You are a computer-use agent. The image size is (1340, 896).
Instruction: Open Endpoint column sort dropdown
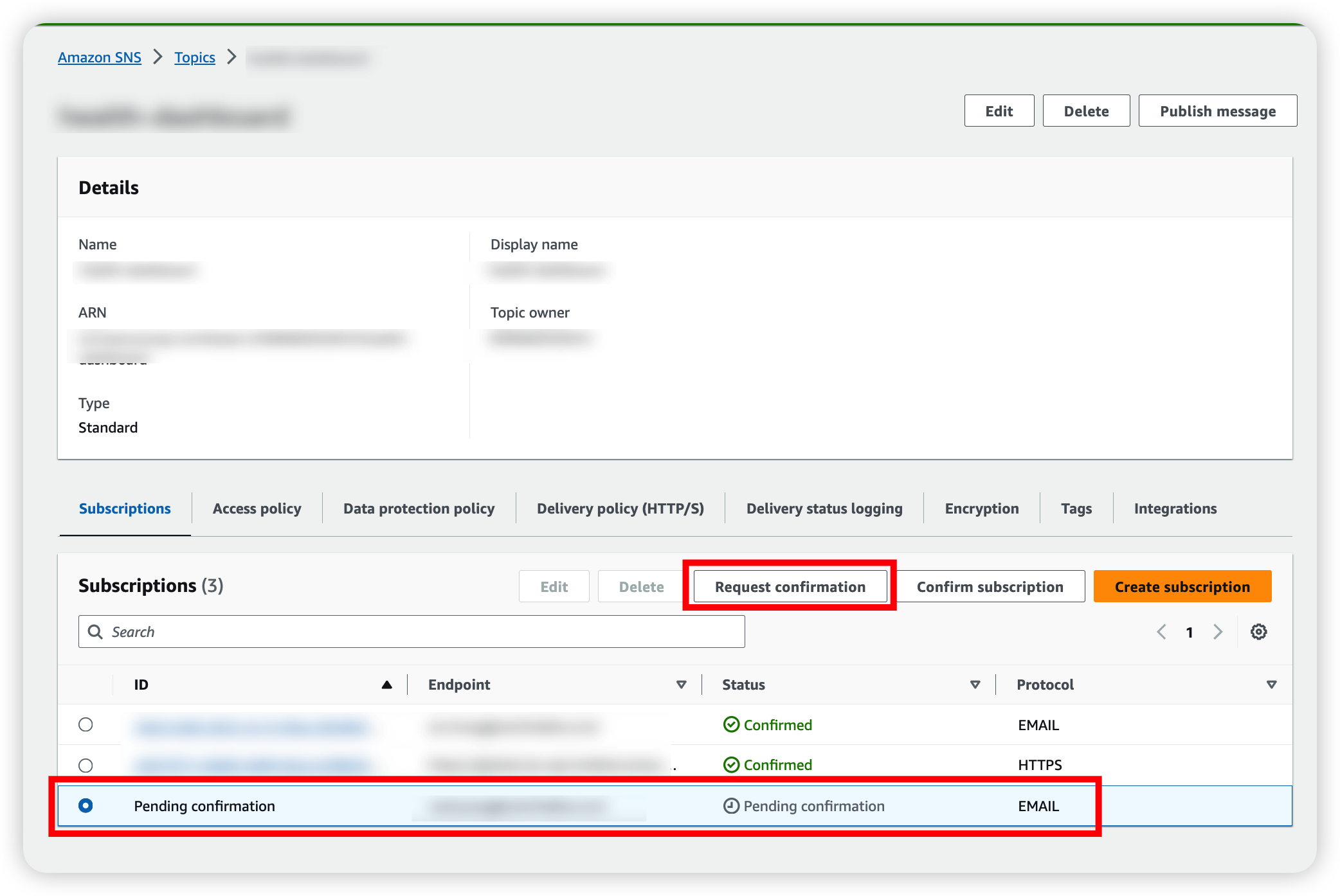[682, 685]
